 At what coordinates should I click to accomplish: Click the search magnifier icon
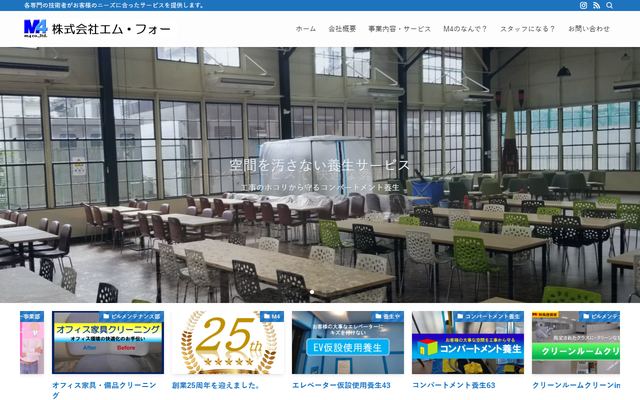(x=609, y=5)
